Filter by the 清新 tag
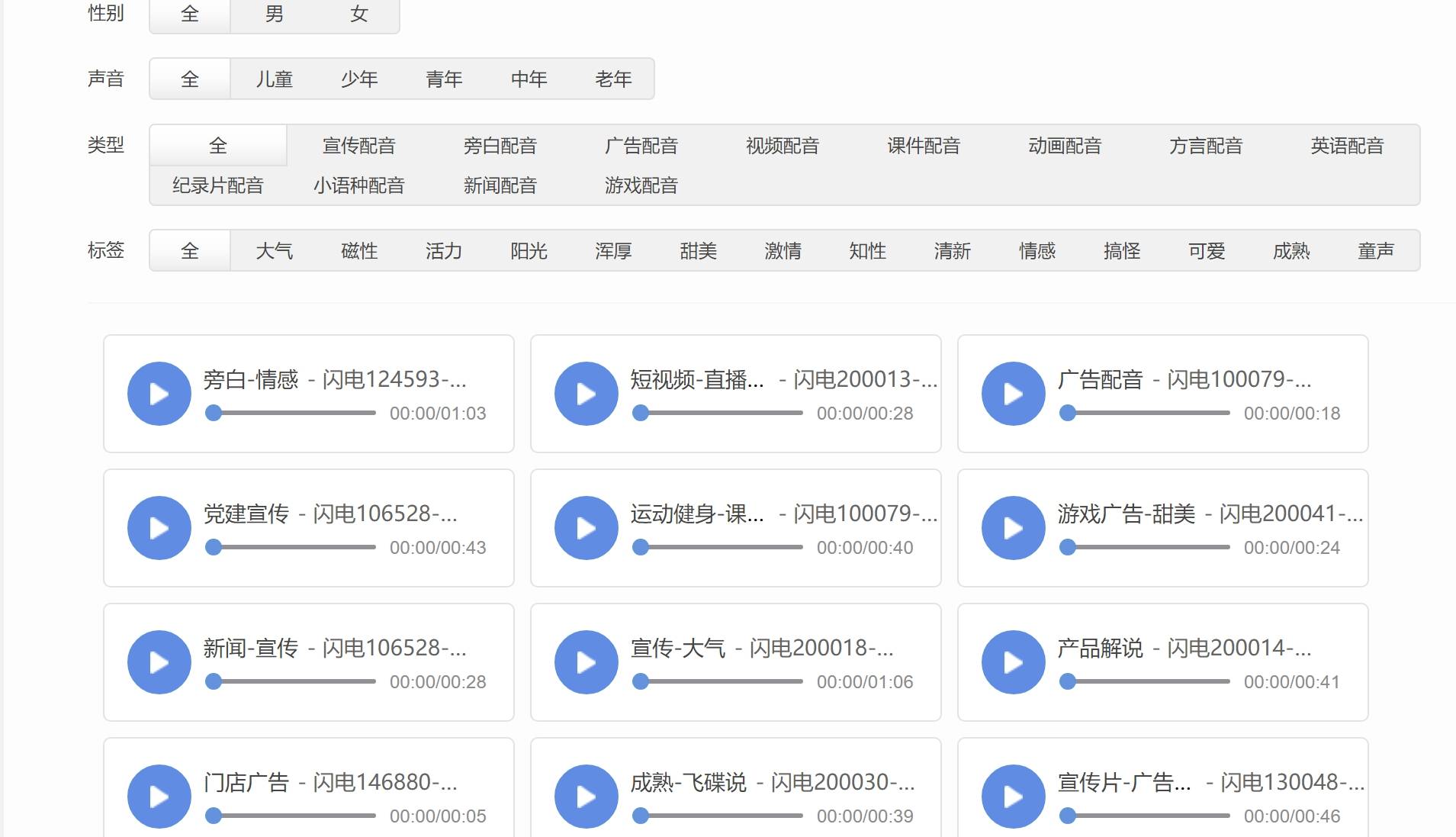 pos(952,250)
